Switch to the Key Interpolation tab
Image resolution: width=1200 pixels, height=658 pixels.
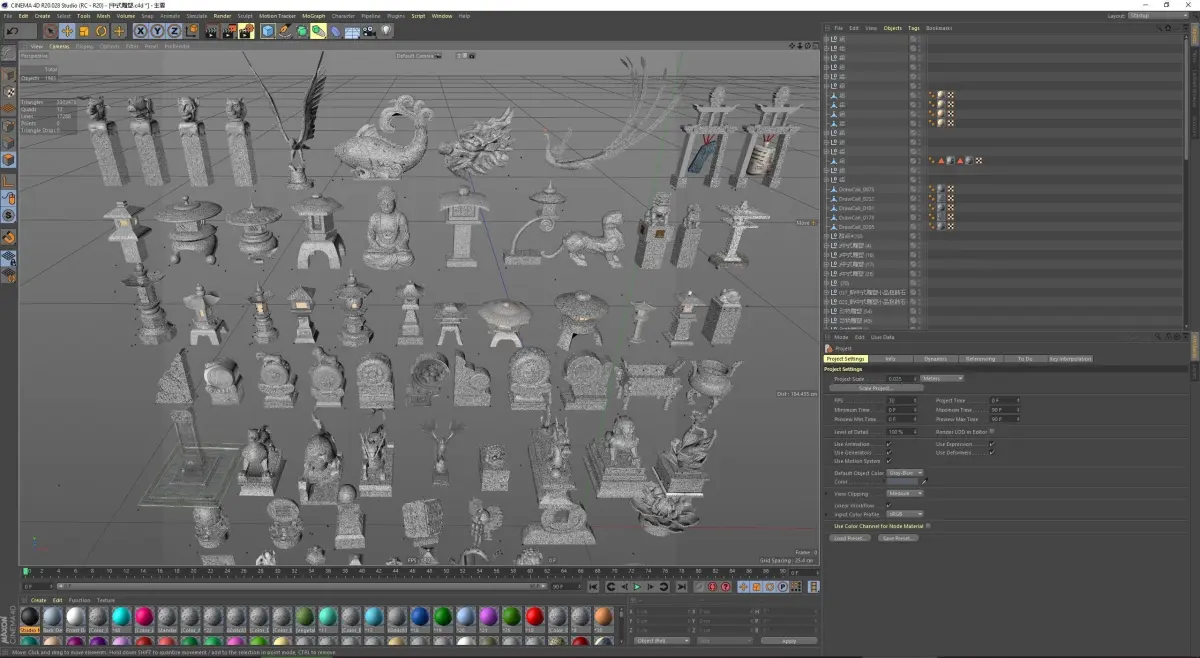point(1070,358)
